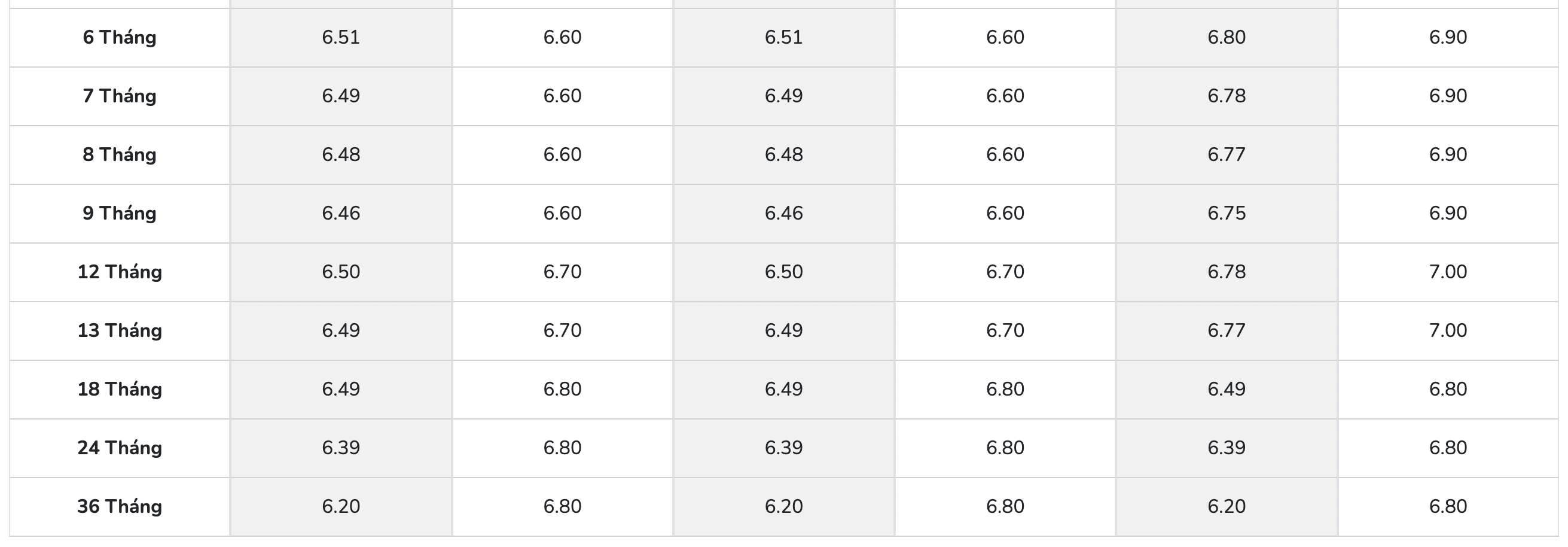
Task: Click the 6.51 cell in first rate column
Action: point(341,37)
